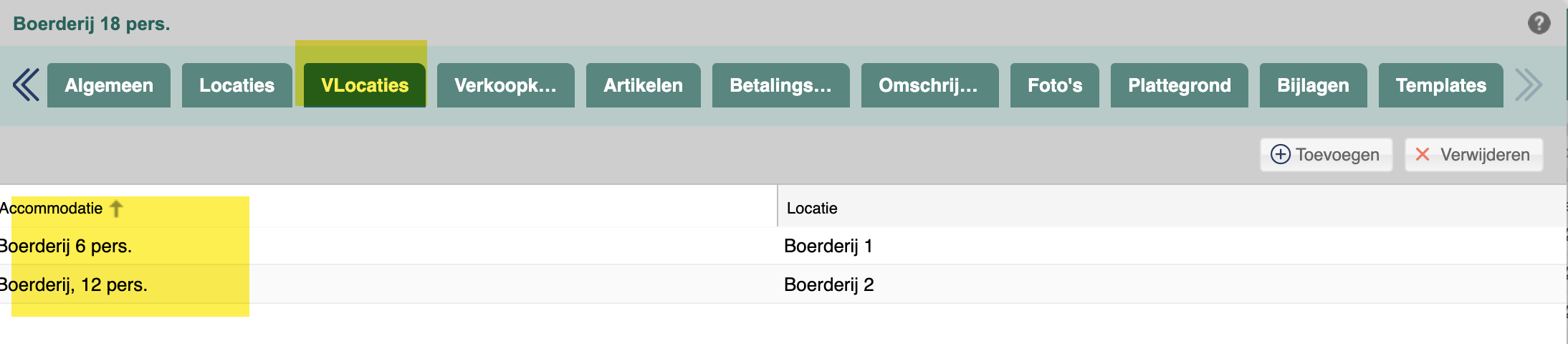This screenshot has height=344, width=1568.
Task: Click the Toevoegen plus icon
Action: click(1280, 155)
